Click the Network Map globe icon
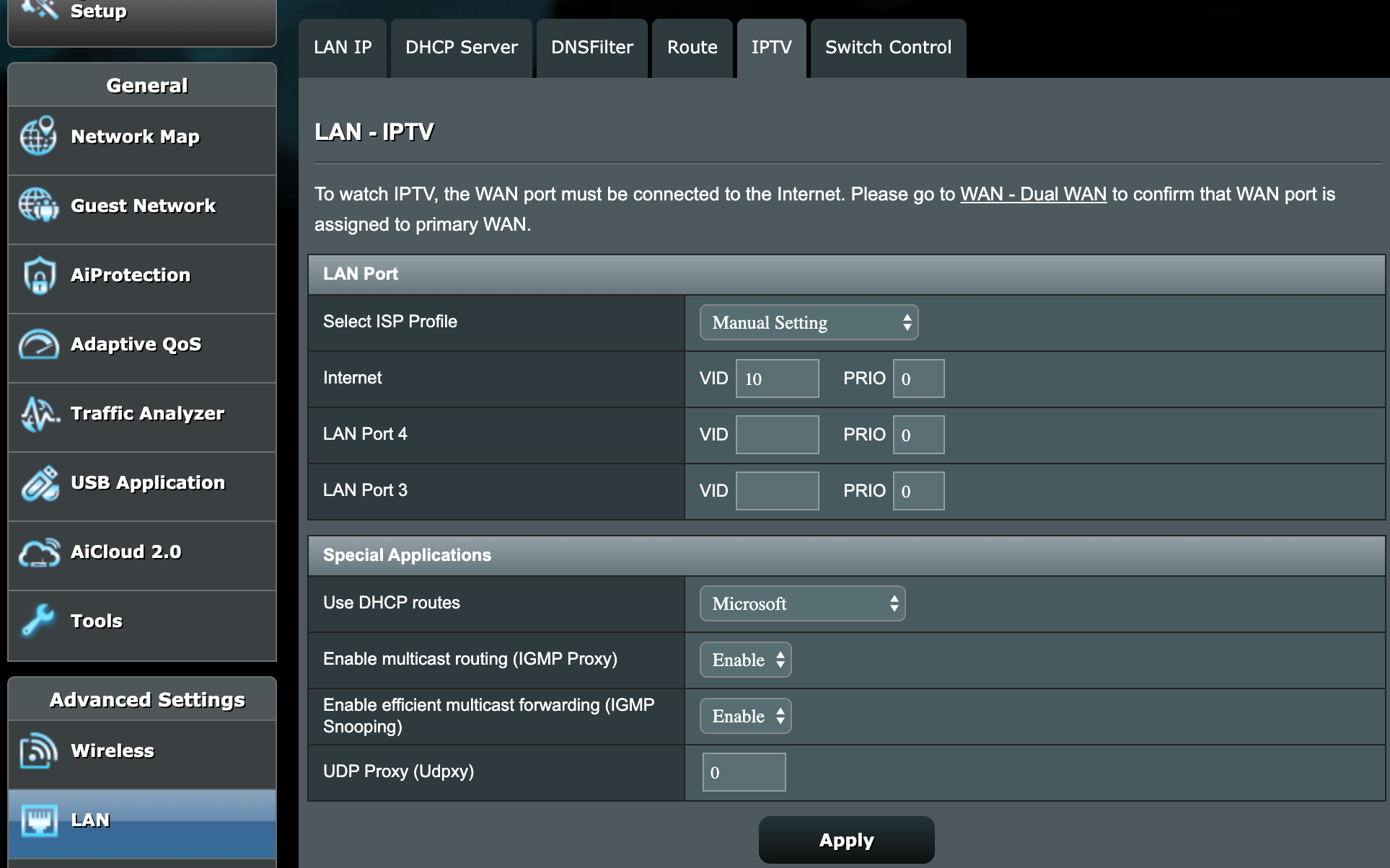This screenshot has height=868, width=1390. pyautogui.click(x=39, y=136)
